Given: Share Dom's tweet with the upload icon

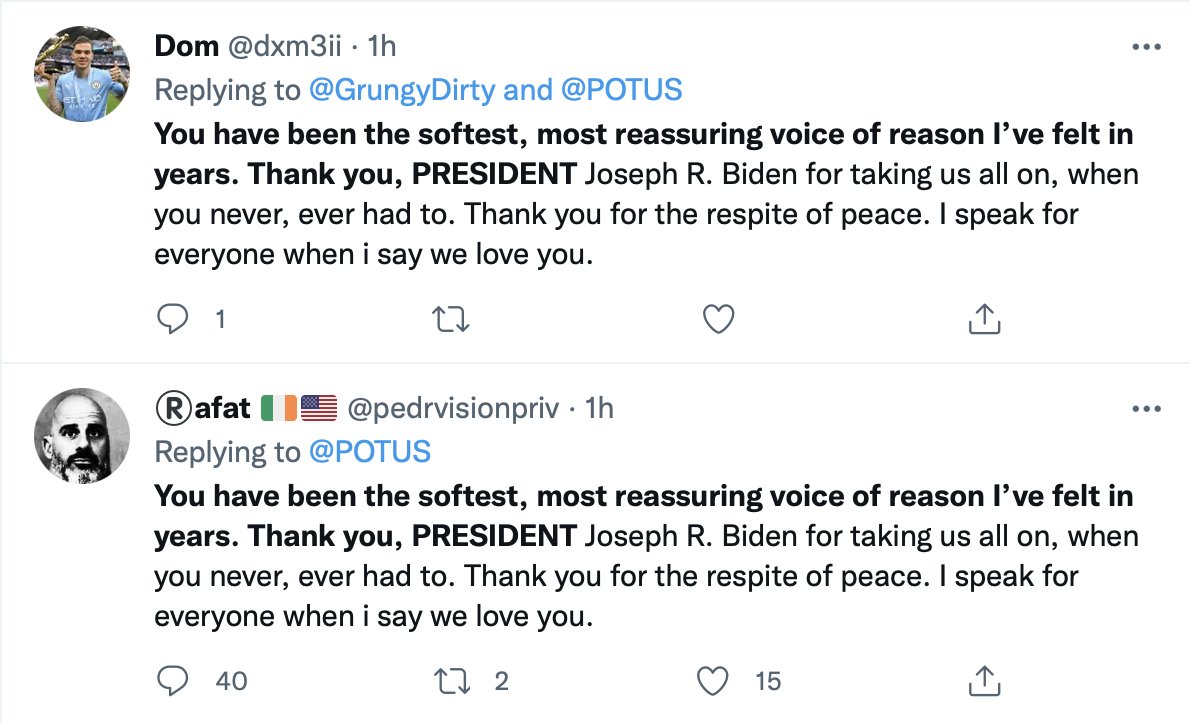Looking at the screenshot, I should coord(984,319).
